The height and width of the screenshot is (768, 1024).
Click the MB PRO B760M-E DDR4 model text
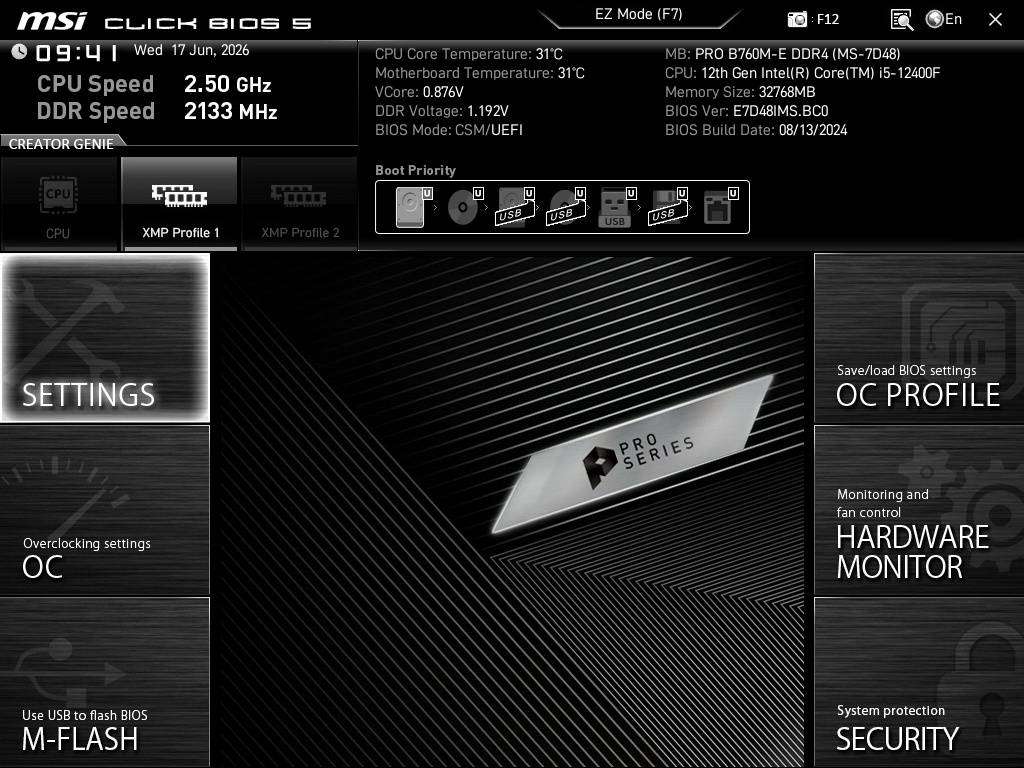pyautogui.click(x=782, y=54)
